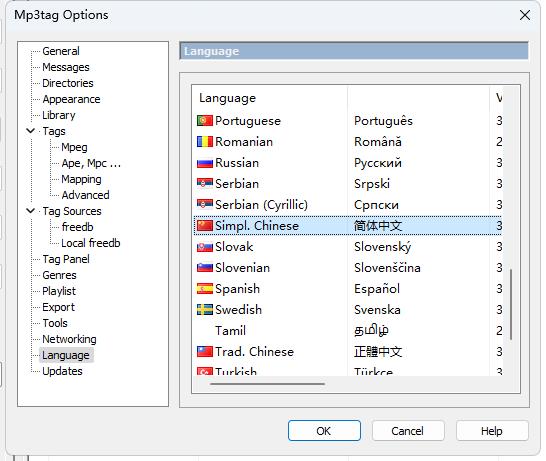Open the Tools options page
Screen dimensions: 546x461
click(x=55, y=323)
